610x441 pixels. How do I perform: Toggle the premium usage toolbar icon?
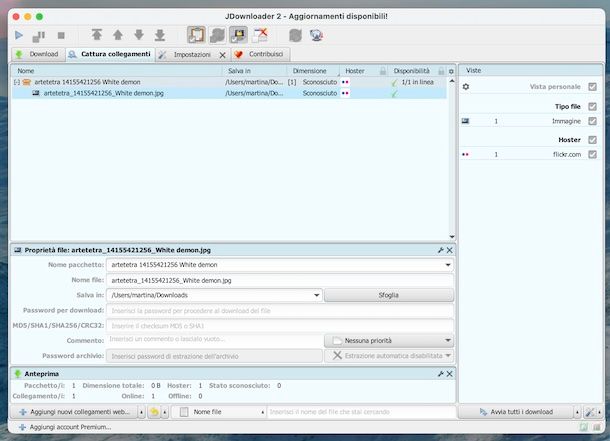(x=238, y=35)
